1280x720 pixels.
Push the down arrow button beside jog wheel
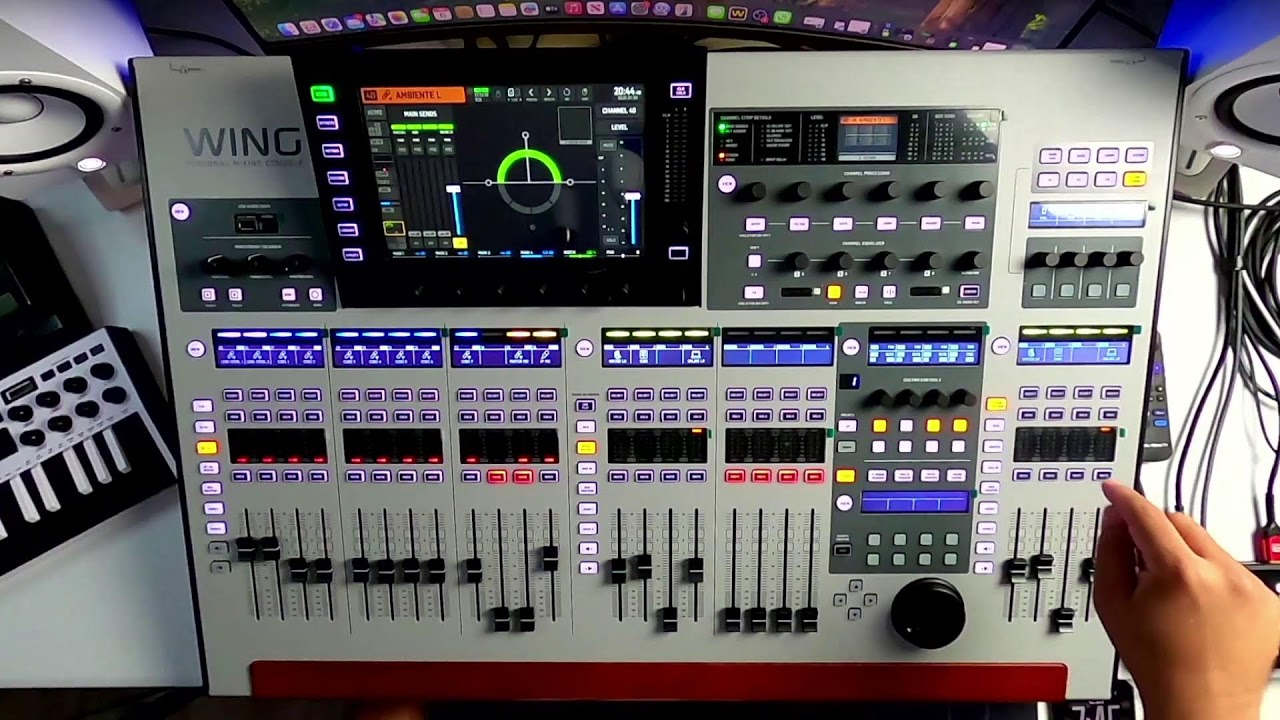[x=855, y=613]
